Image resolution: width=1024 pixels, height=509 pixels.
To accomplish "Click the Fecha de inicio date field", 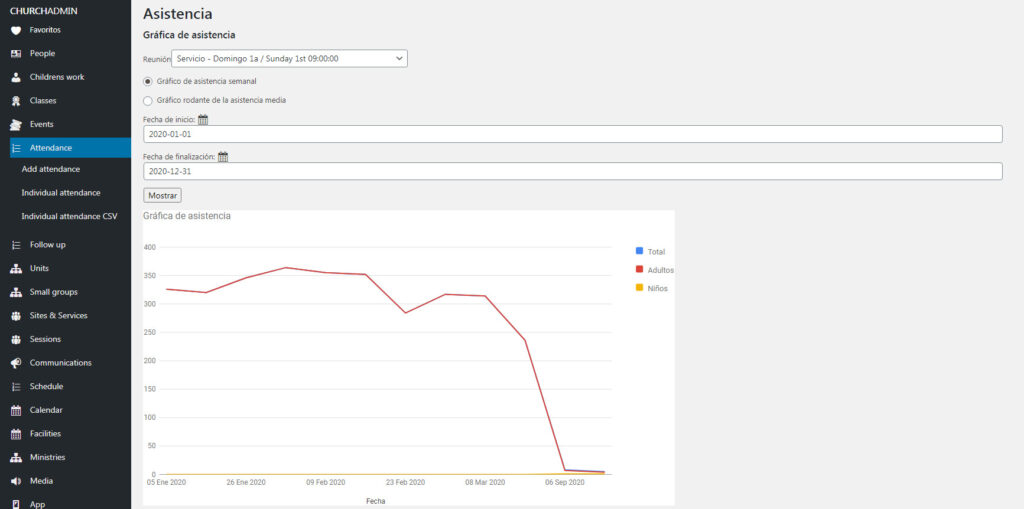I will point(572,134).
